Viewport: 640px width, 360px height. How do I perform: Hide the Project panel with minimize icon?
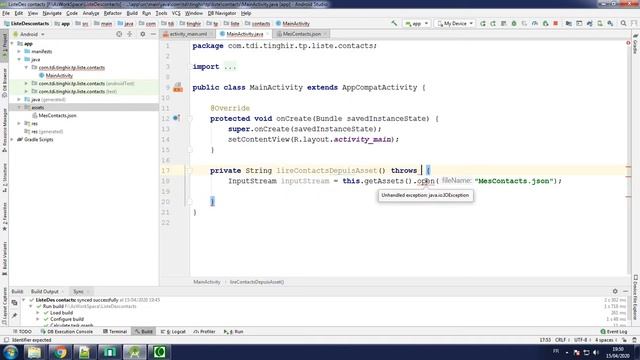coord(153,34)
